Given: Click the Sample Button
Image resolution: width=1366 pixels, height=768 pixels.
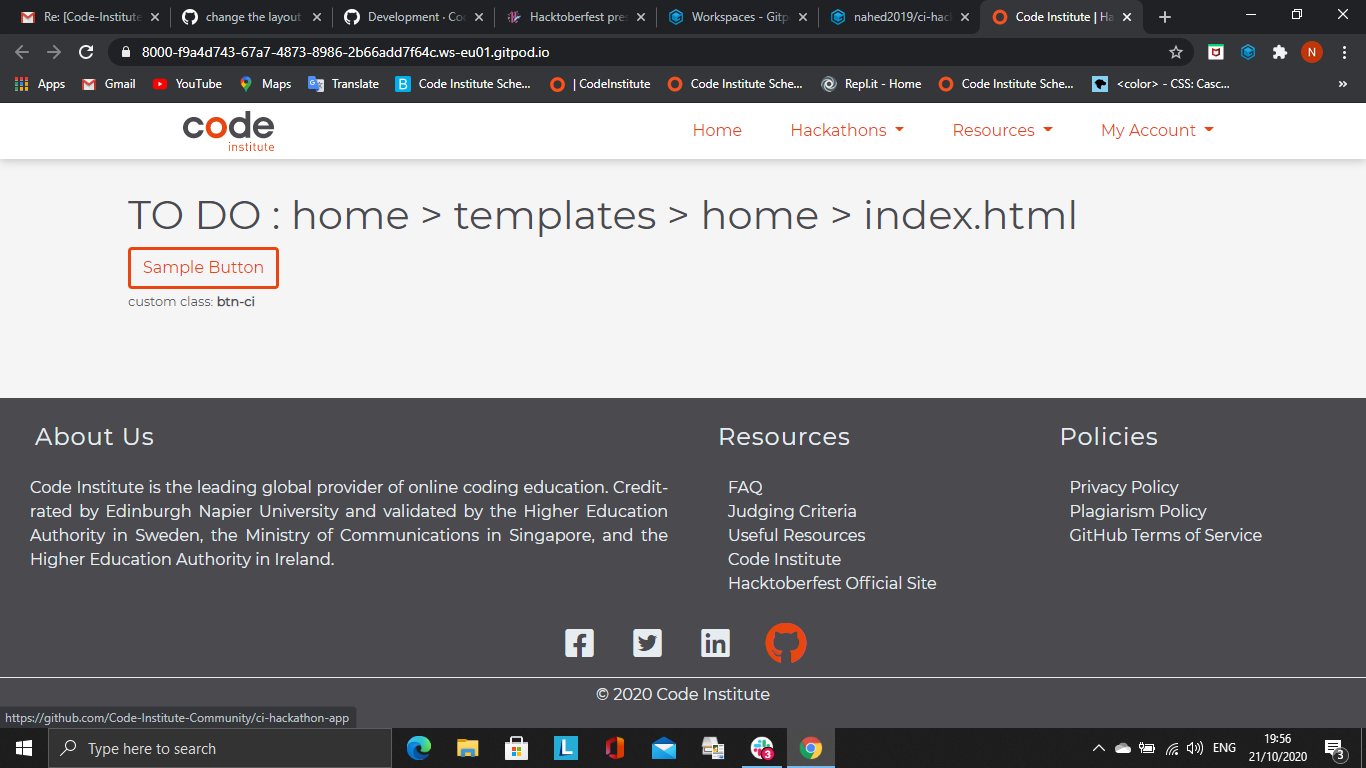Looking at the screenshot, I should pos(203,268).
